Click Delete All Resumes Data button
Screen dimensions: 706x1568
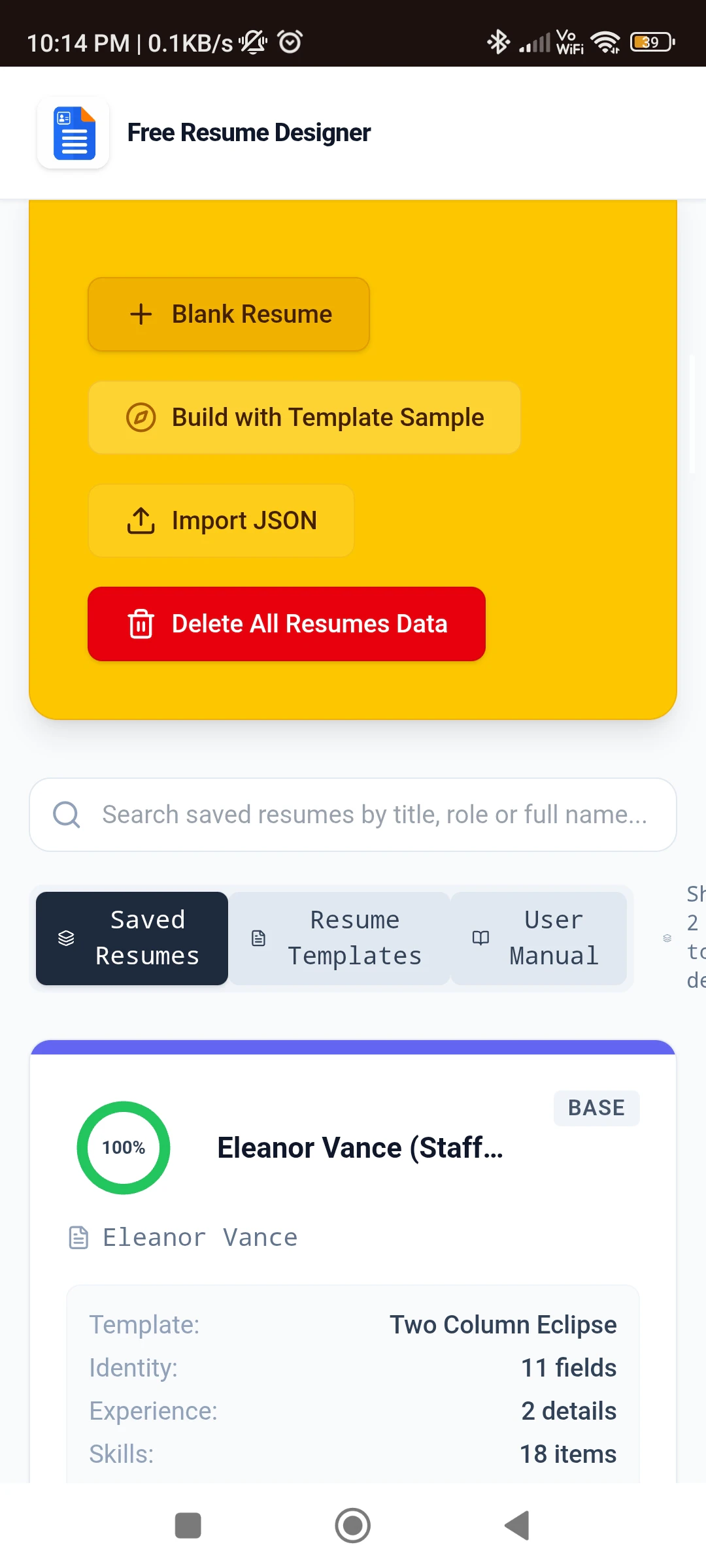286,624
